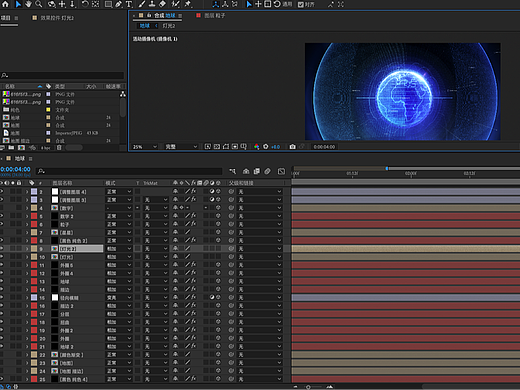
Task: Show layer 4 using its visibility box
Action: [x=2, y=208]
